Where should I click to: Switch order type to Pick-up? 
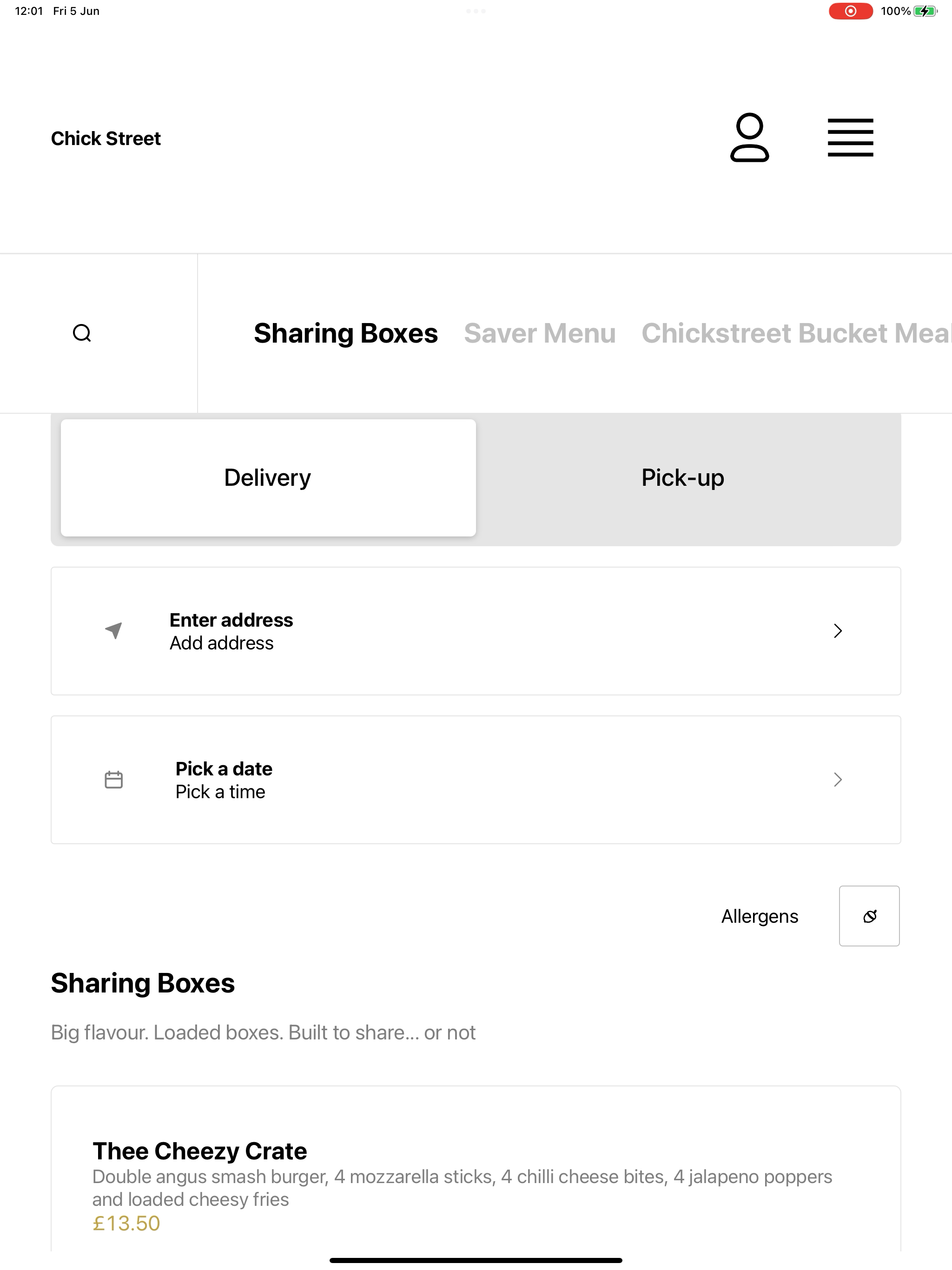[x=683, y=478]
